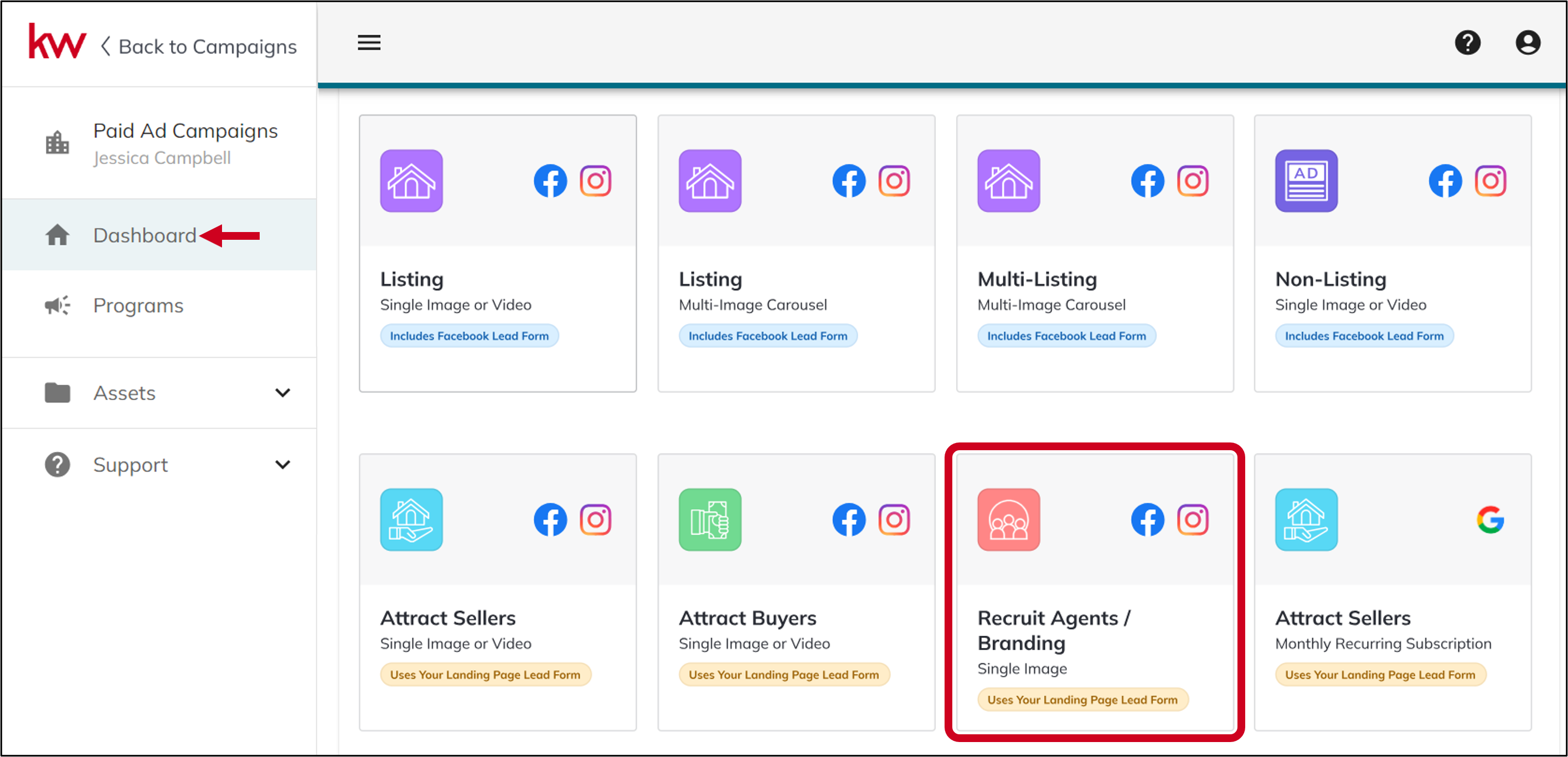Open the user account profile icon
This screenshot has width=1568, height=757.
[1528, 43]
